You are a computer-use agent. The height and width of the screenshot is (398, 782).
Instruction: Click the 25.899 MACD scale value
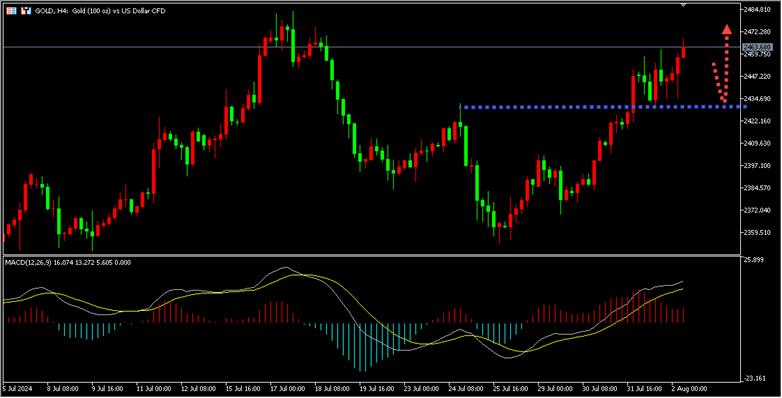click(x=754, y=260)
